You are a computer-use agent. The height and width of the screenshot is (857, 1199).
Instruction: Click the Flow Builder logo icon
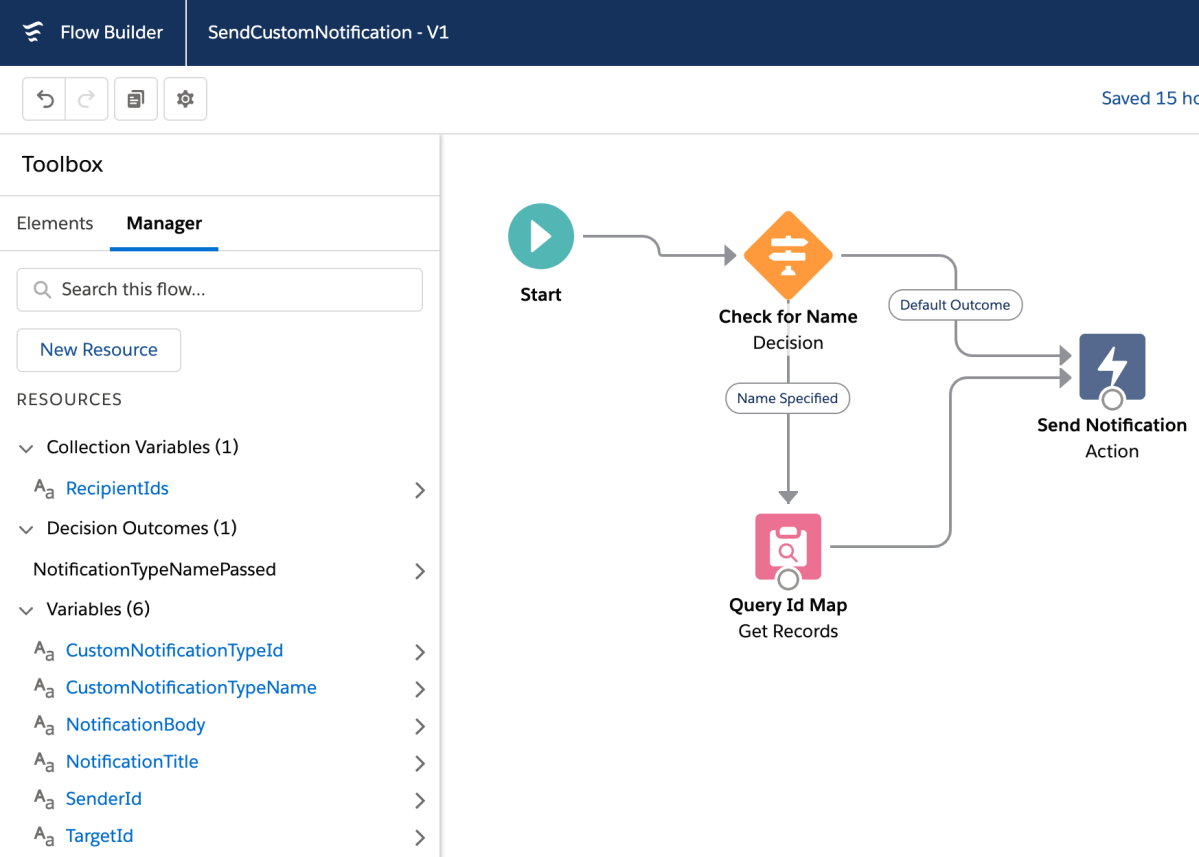33,32
